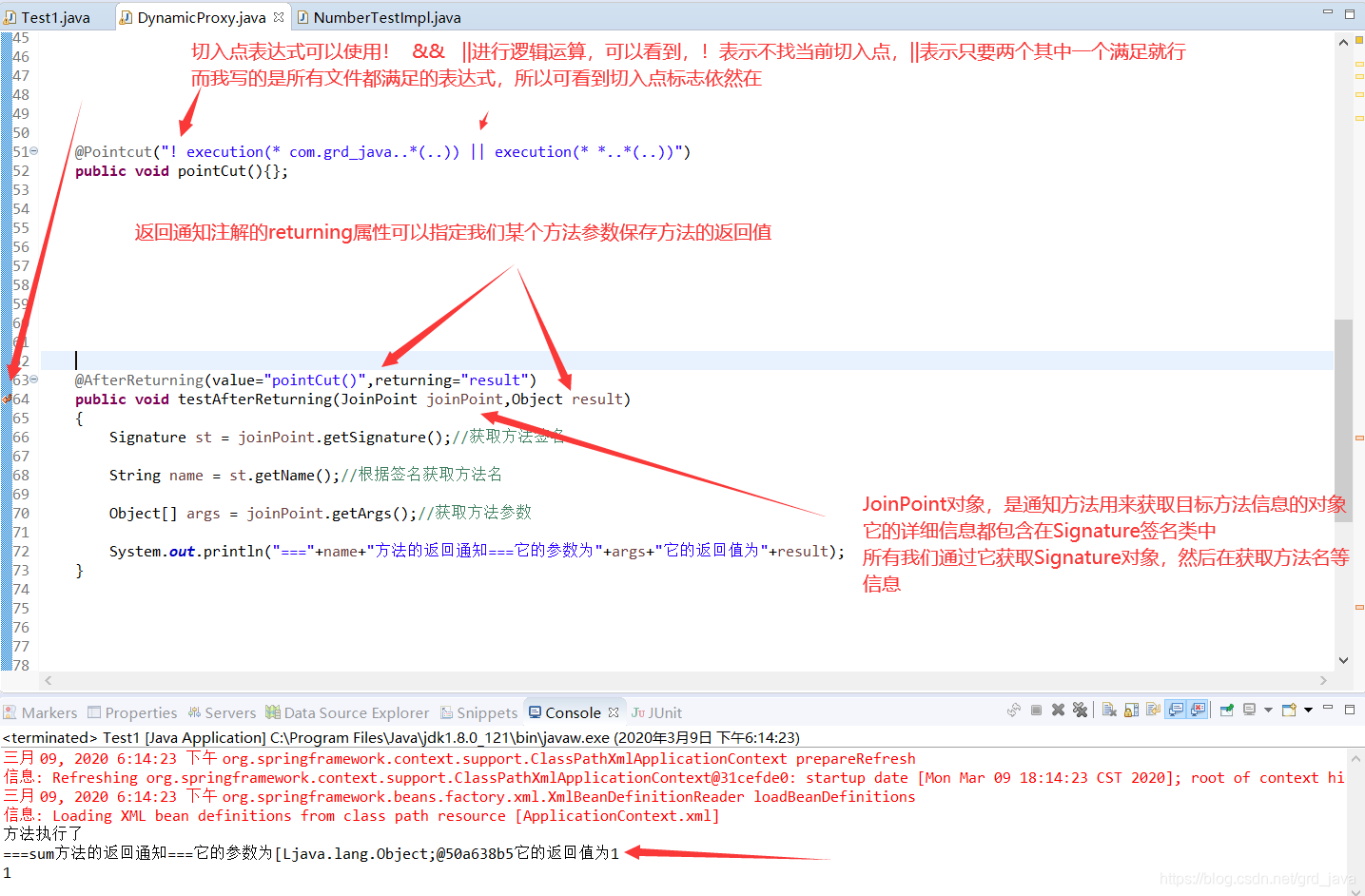Minimize the editor area
1365x896 pixels.
tap(1328, 13)
